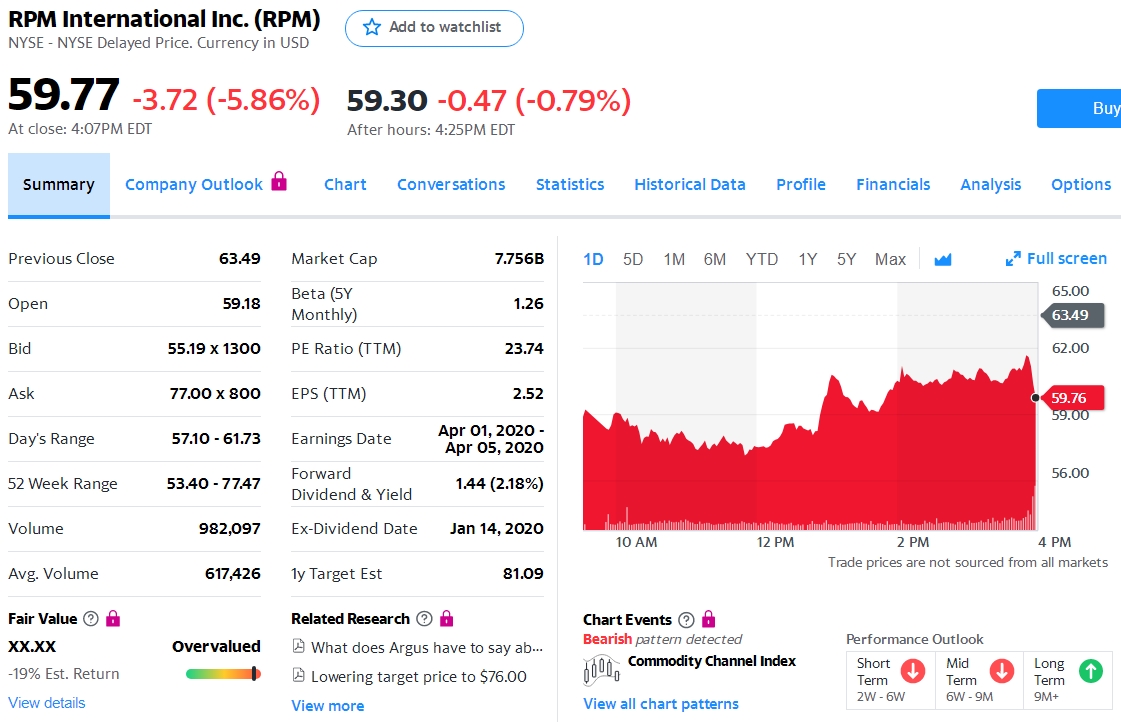Click the Related Research help question icon
Viewport: 1121px width, 722px height.
coord(424,618)
